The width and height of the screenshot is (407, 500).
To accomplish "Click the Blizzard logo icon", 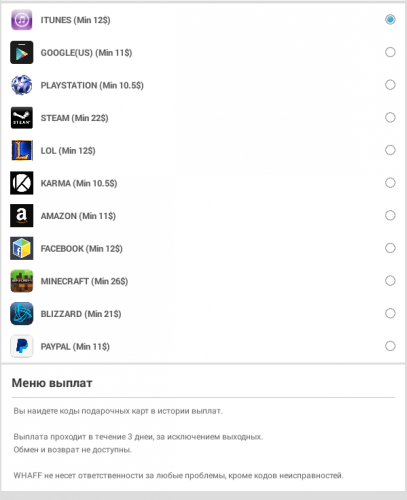I will point(22,314).
